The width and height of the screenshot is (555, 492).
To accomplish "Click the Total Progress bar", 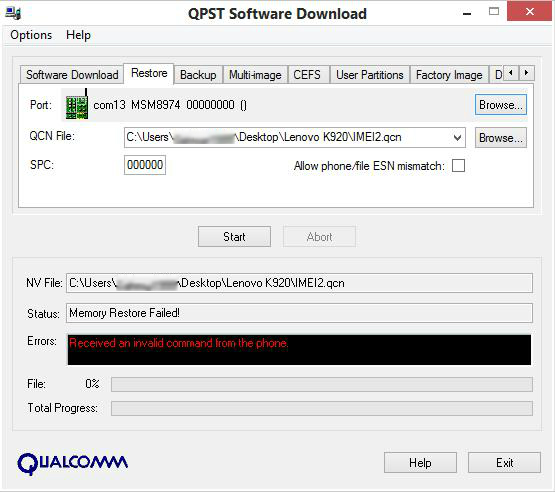I will pos(322,408).
